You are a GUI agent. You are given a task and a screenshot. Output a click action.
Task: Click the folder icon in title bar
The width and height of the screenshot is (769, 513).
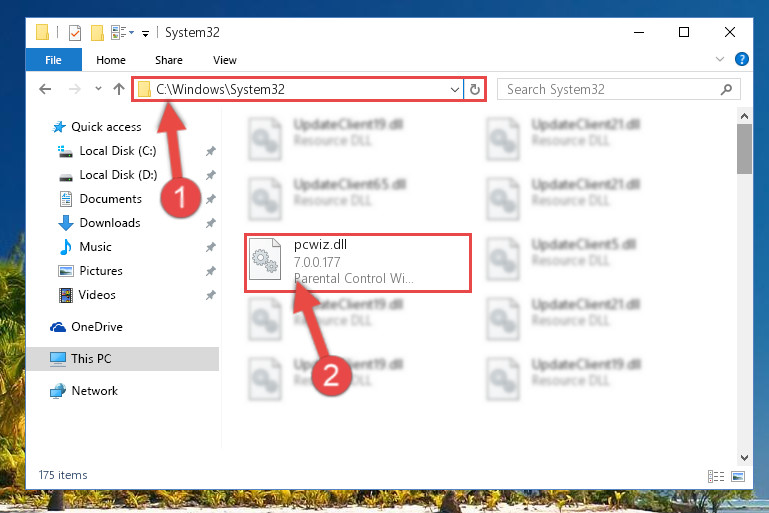42,32
